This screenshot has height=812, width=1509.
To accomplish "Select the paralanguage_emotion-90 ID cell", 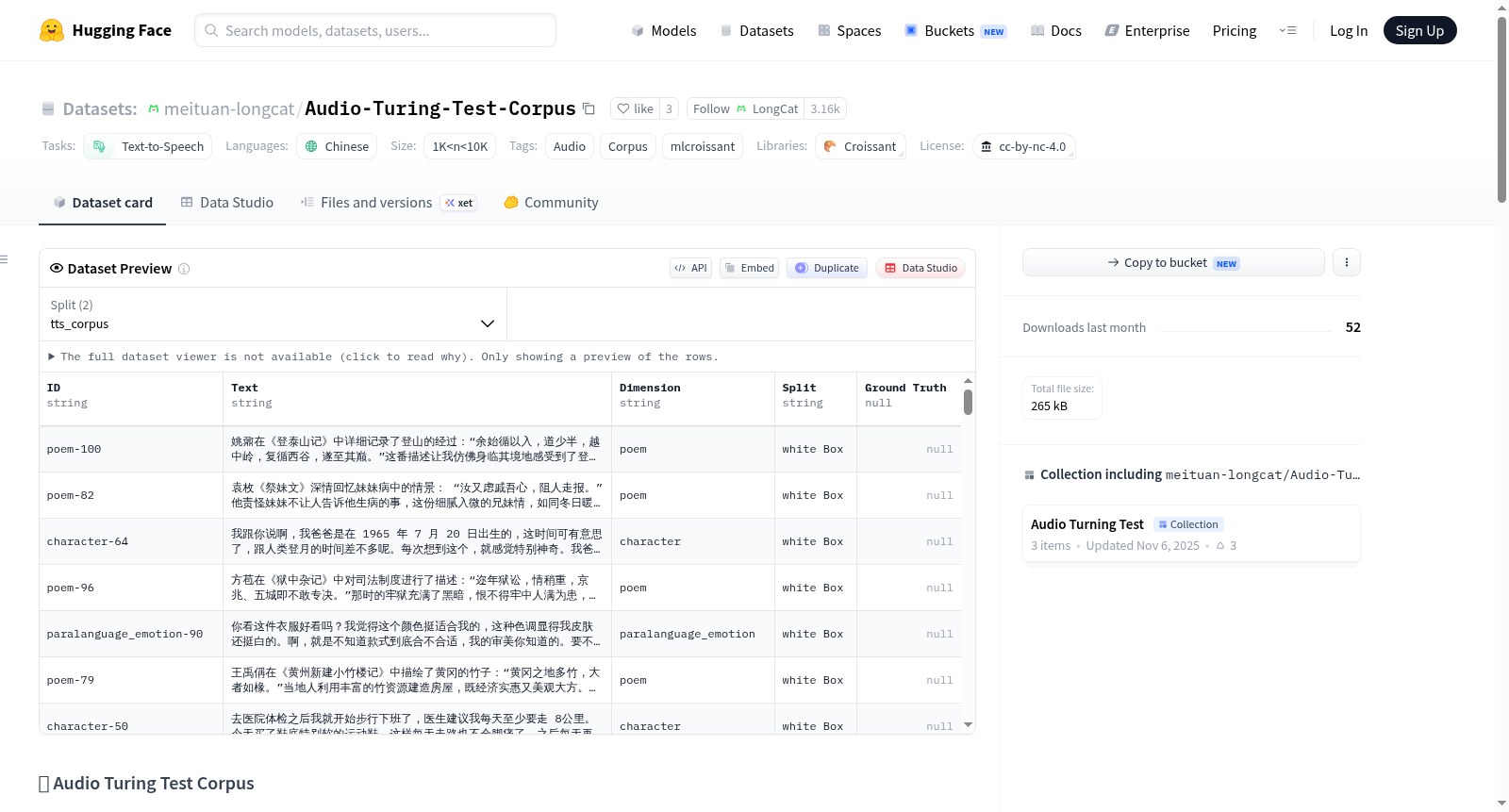I will coord(131,634).
